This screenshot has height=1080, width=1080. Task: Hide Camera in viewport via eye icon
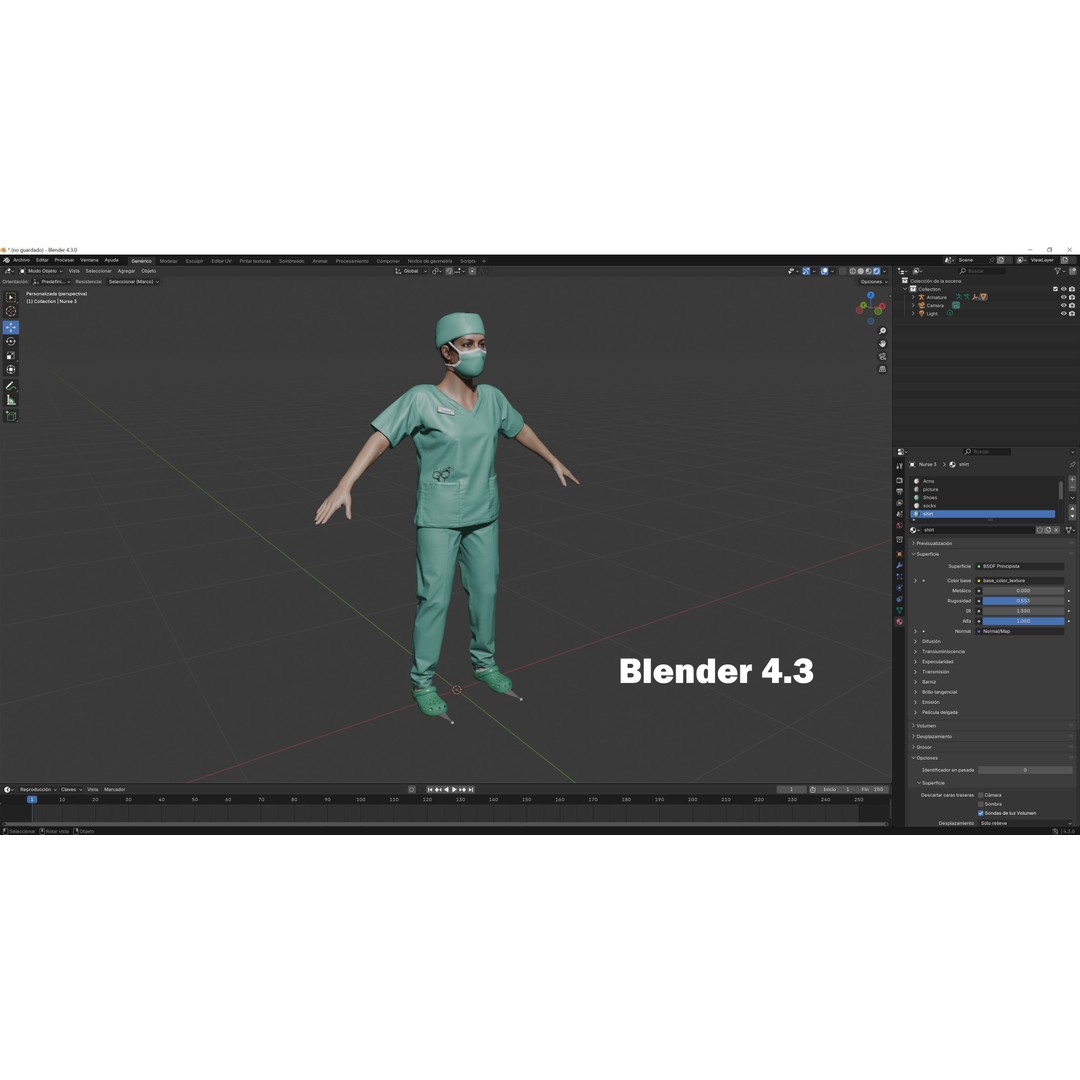(1063, 306)
